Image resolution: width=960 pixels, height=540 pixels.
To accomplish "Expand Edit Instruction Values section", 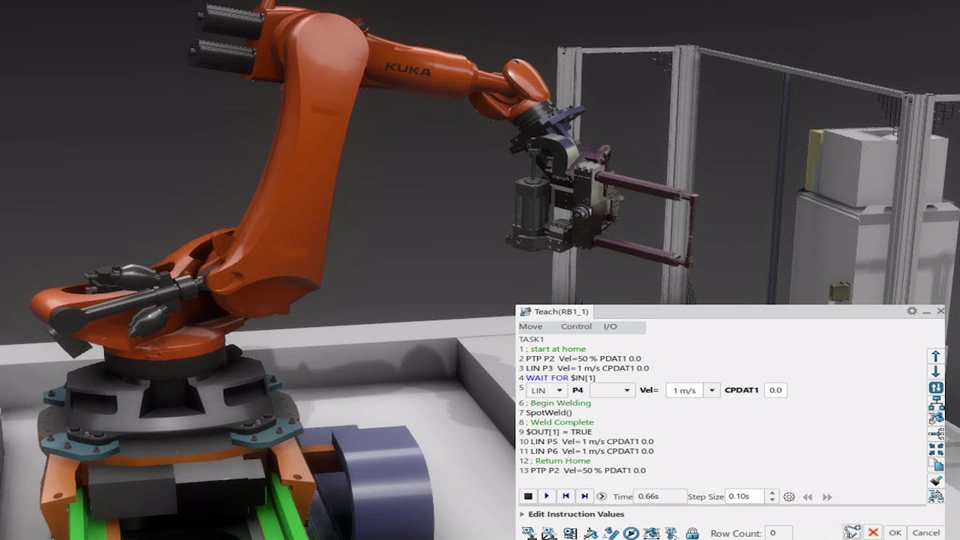I will point(572,514).
